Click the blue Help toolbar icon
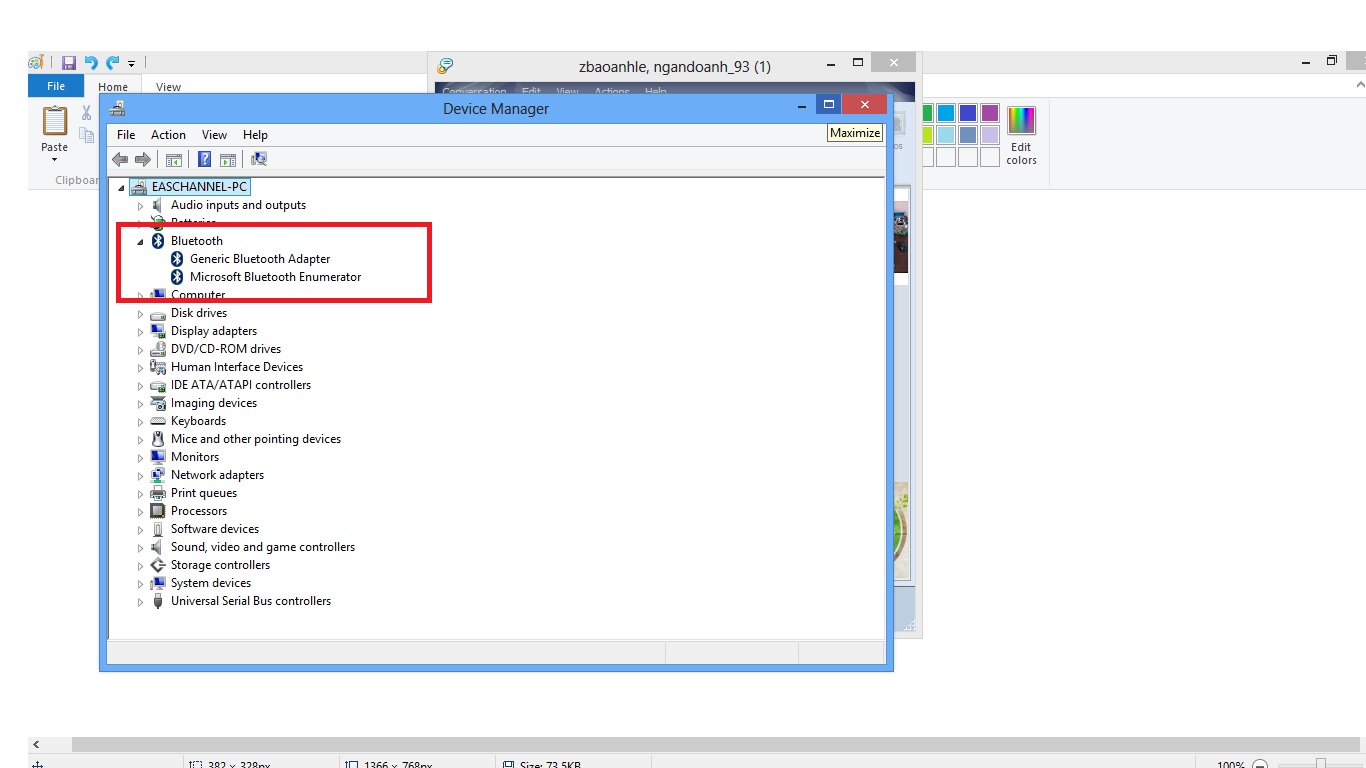The width and height of the screenshot is (1366, 768). pyautogui.click(x=205, y=159)
